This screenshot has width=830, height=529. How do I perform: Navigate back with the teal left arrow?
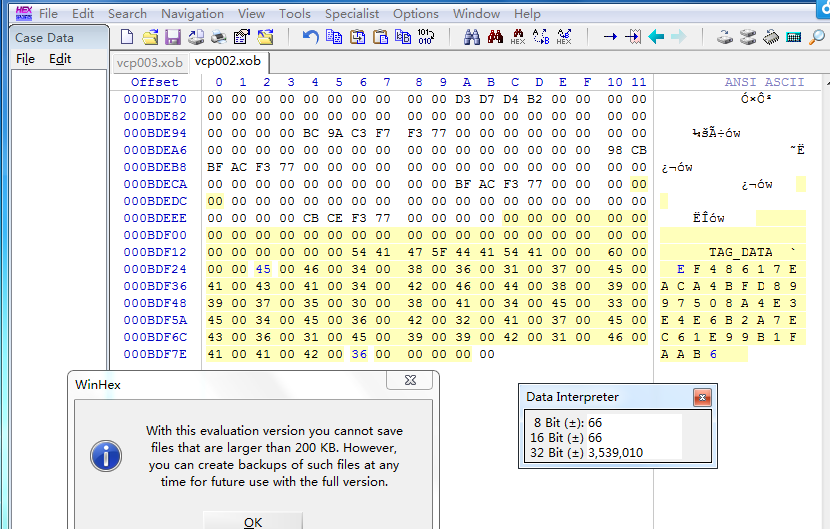coord(656,37)
